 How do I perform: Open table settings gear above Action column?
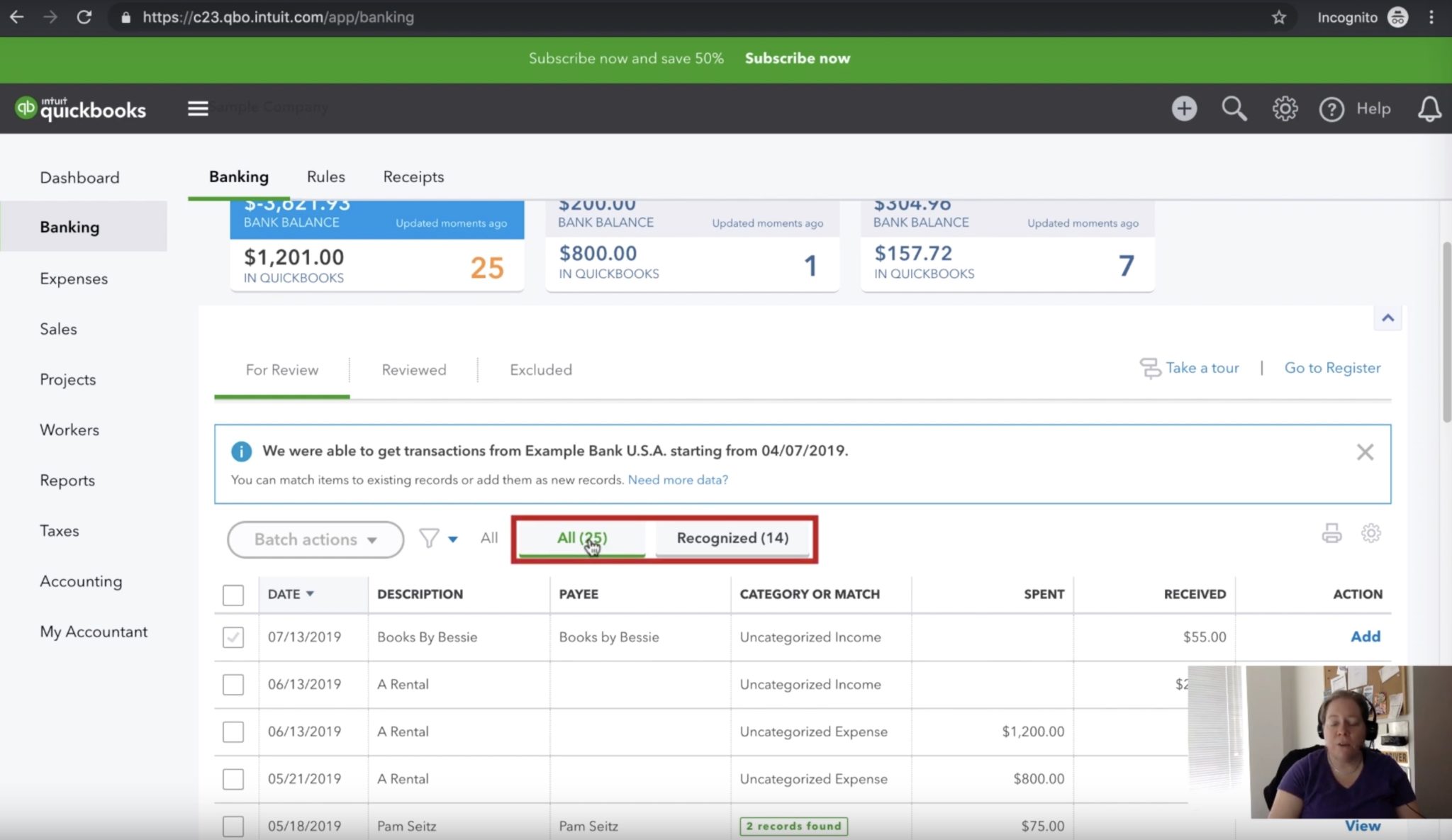[x=1370, y=533]
